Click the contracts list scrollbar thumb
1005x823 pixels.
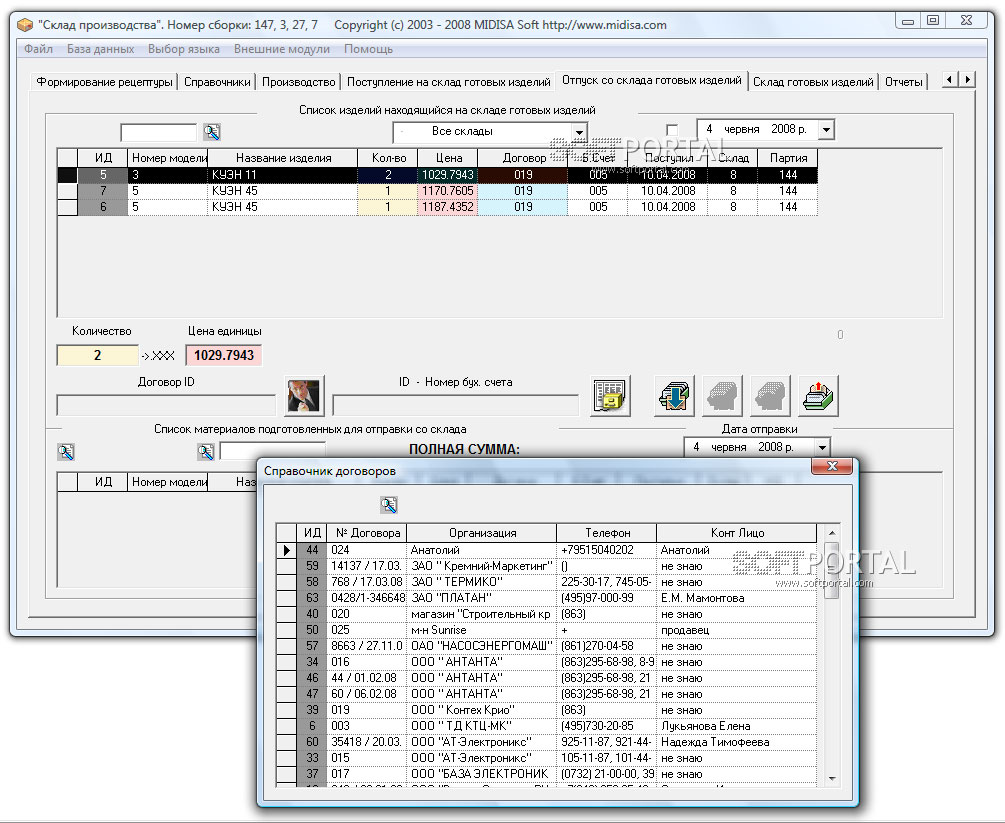(831, 570)
